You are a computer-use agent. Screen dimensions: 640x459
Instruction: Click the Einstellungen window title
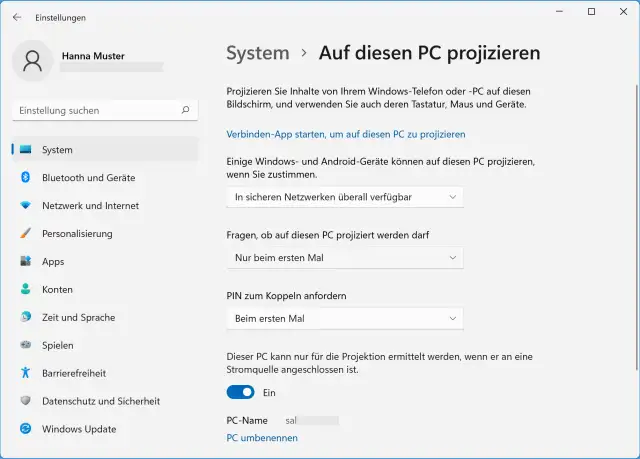pyautogui.click(x=60, y=18)
